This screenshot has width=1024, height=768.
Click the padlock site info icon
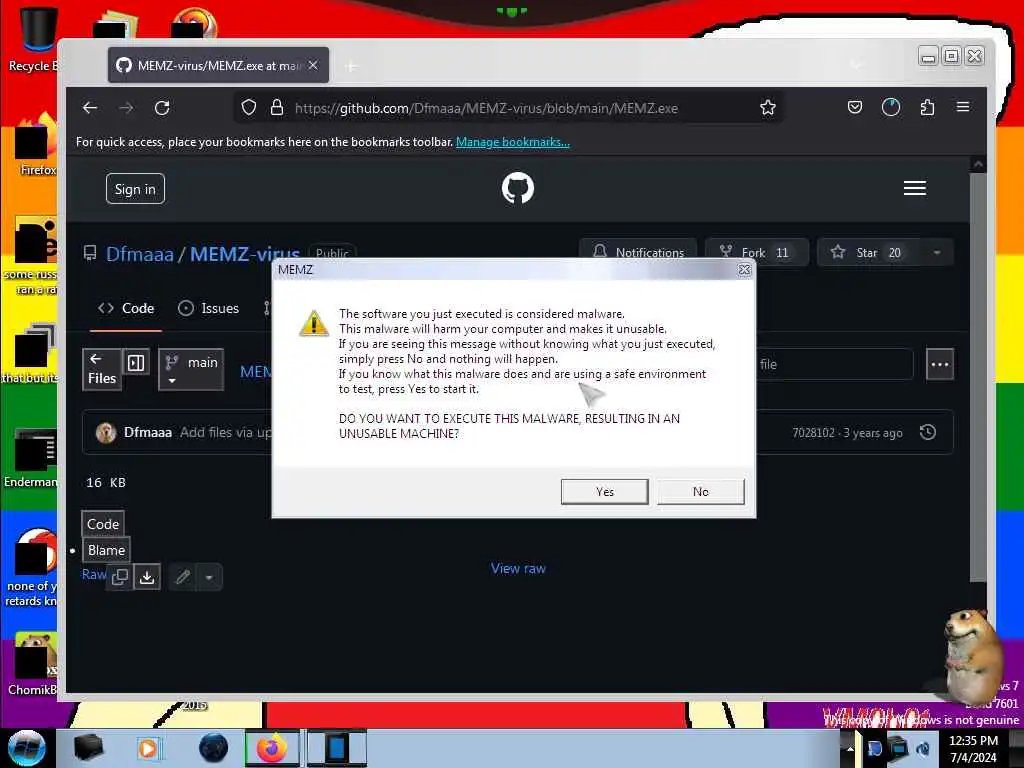point(277,108)
